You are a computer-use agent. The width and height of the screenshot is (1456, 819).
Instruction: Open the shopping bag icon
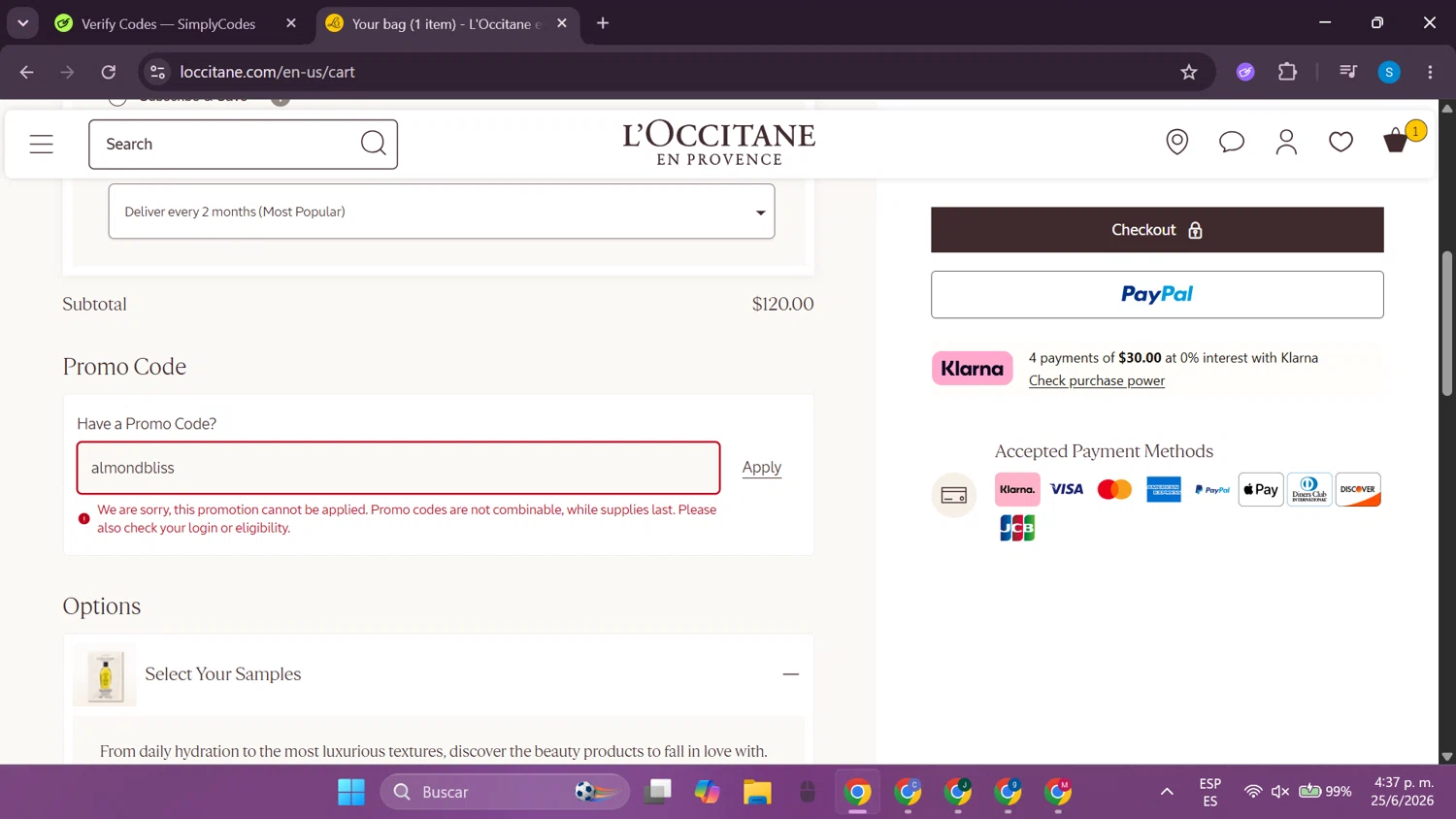click(1396, 141)
